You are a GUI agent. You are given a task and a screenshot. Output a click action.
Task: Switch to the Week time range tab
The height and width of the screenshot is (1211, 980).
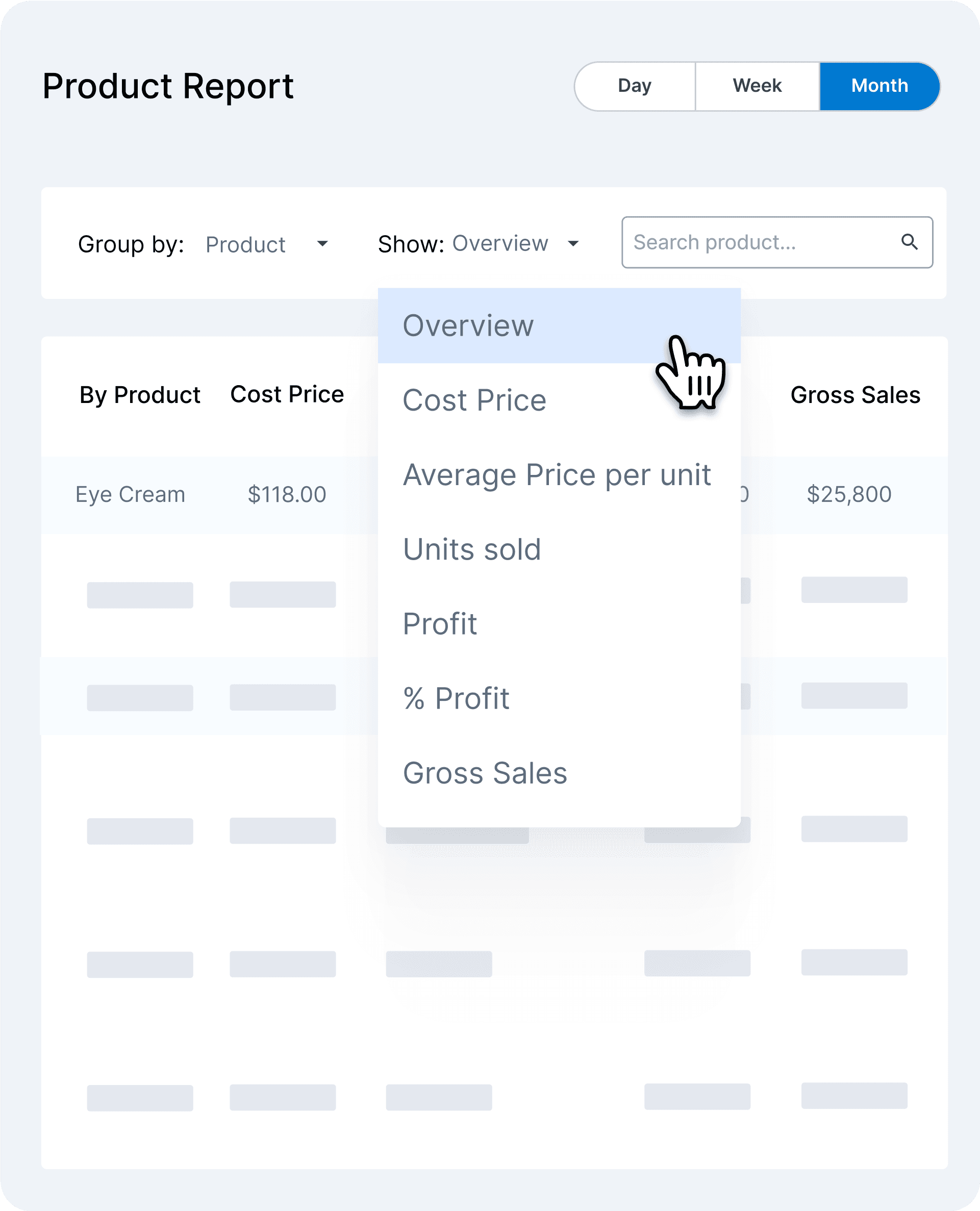pos(757,86)
